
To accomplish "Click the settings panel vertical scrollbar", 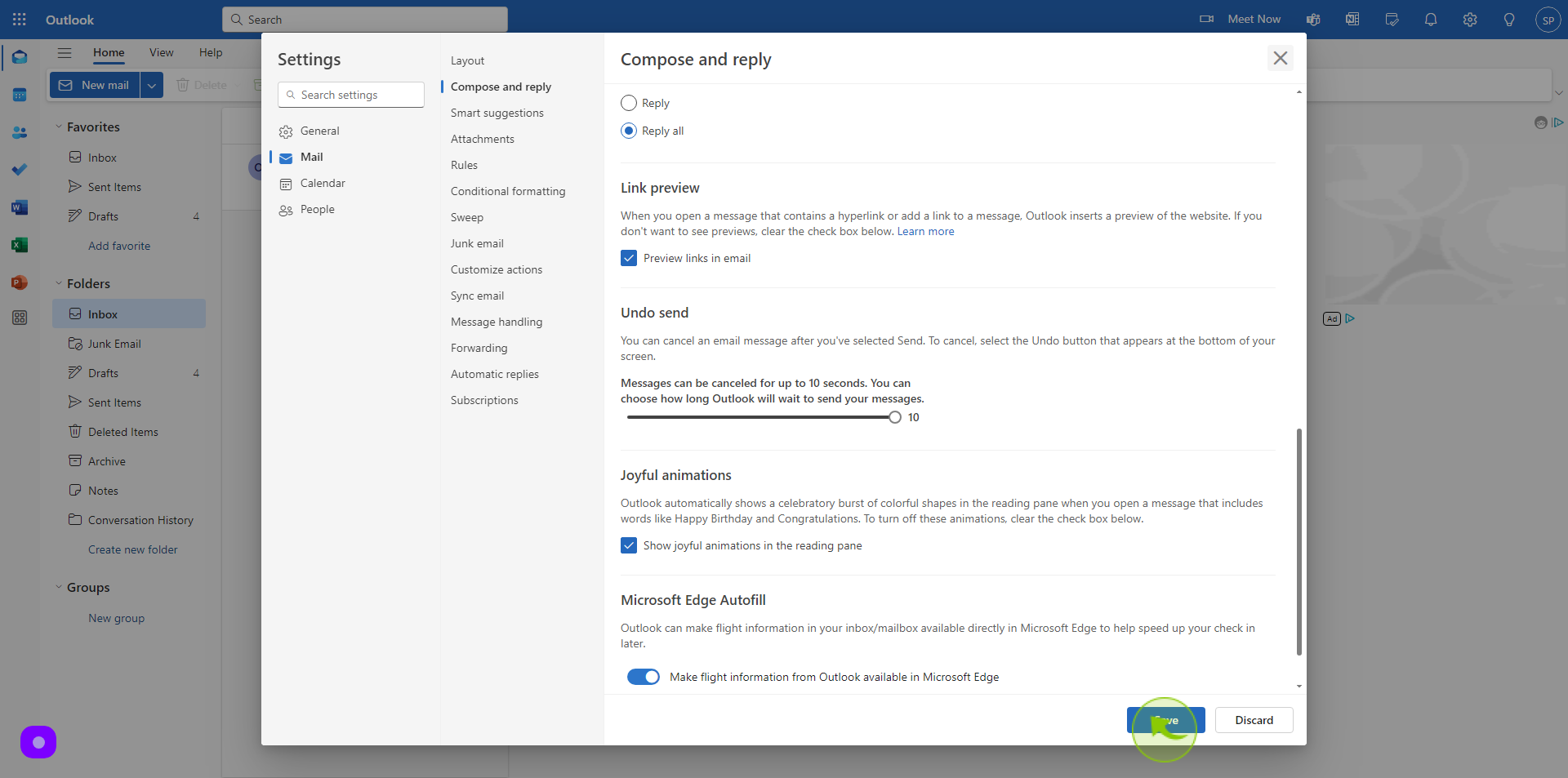I will (x=1298, y=541).
